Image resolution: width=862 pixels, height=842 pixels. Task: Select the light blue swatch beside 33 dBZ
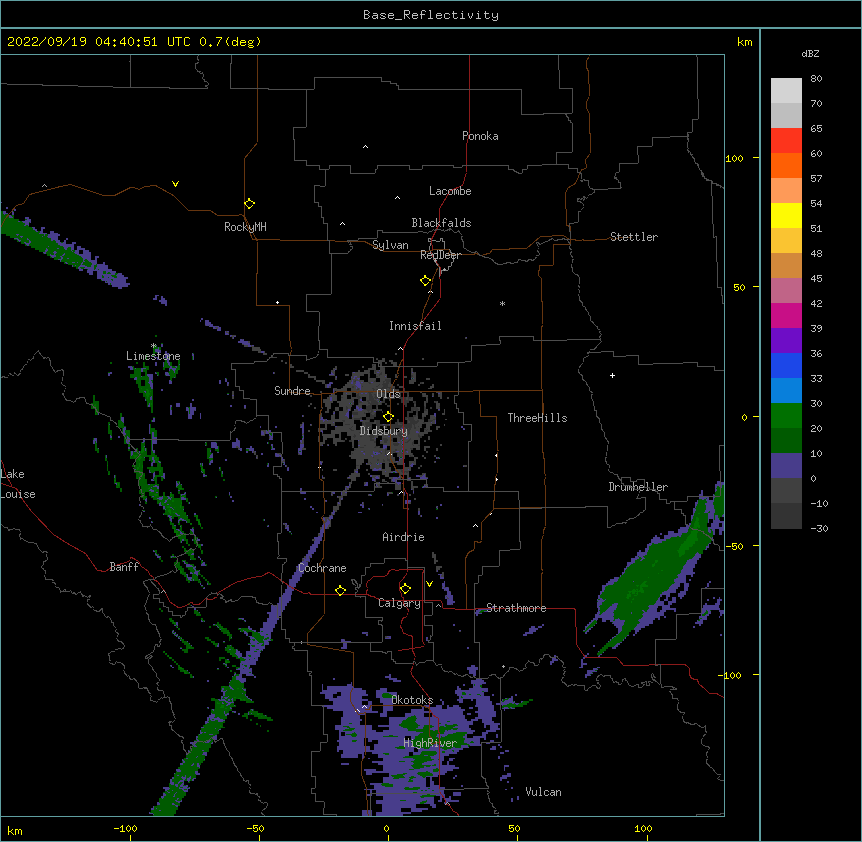pyautogui.click(x=786, y=390)
